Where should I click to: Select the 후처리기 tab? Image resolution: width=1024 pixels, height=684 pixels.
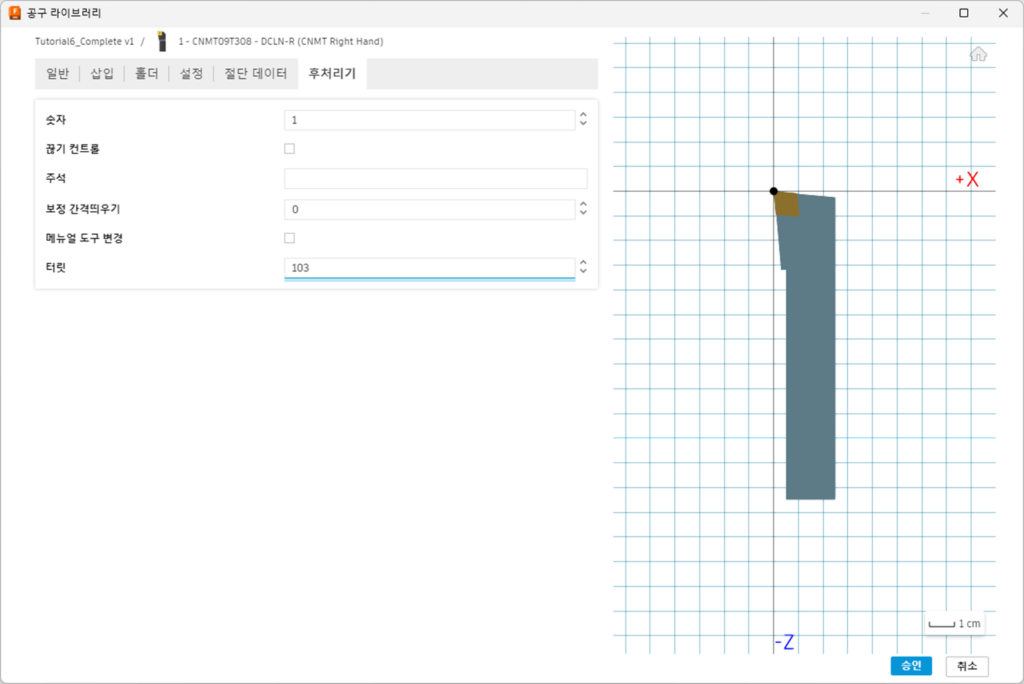pos(332,73)
